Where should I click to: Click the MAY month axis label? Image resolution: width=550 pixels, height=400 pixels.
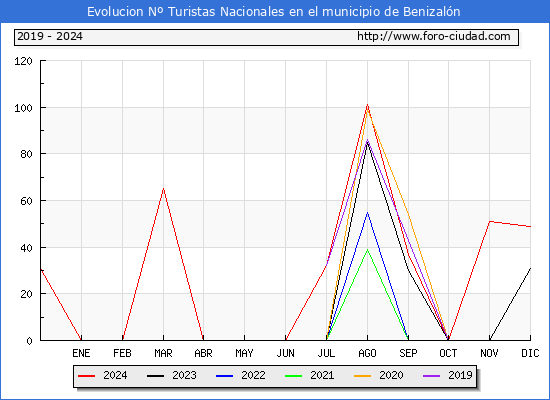(x=244, y=353)
